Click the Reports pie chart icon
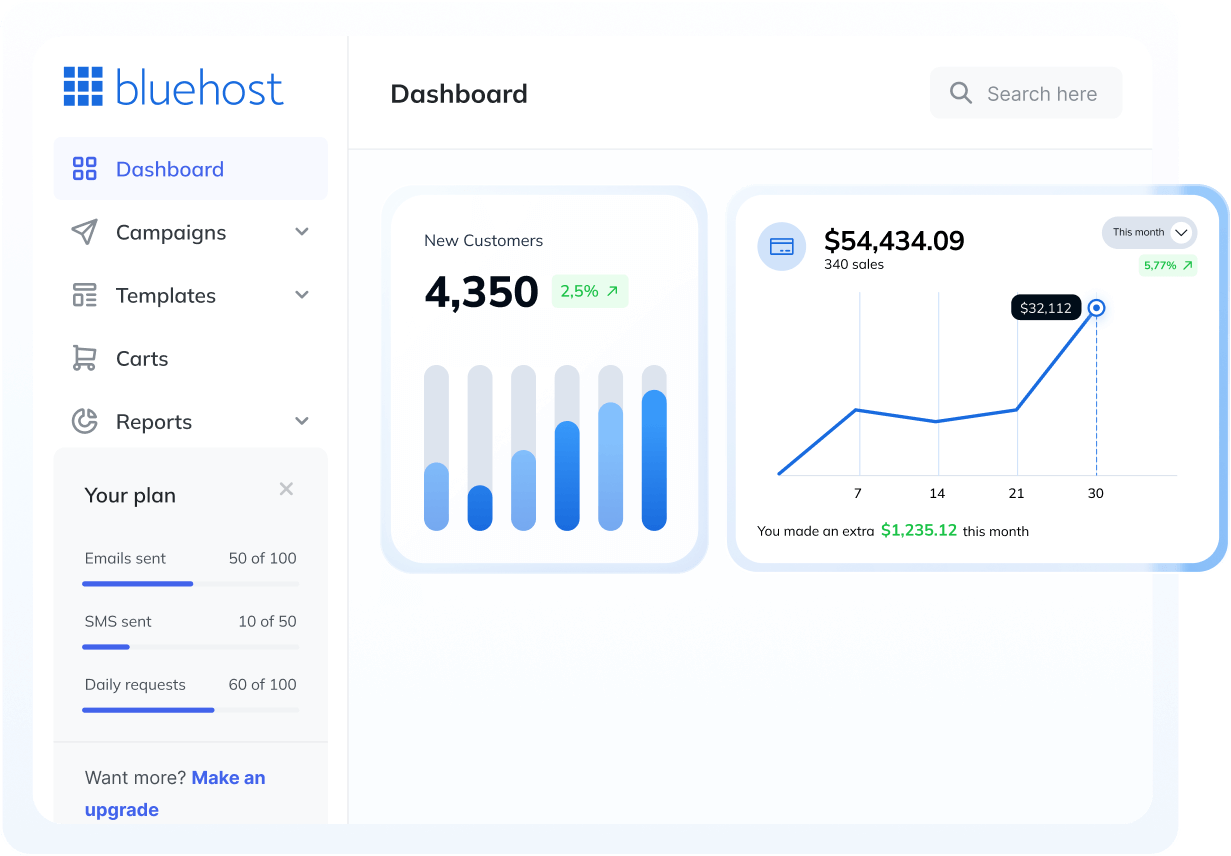1231x856 pixels. (x=85, y=421)
